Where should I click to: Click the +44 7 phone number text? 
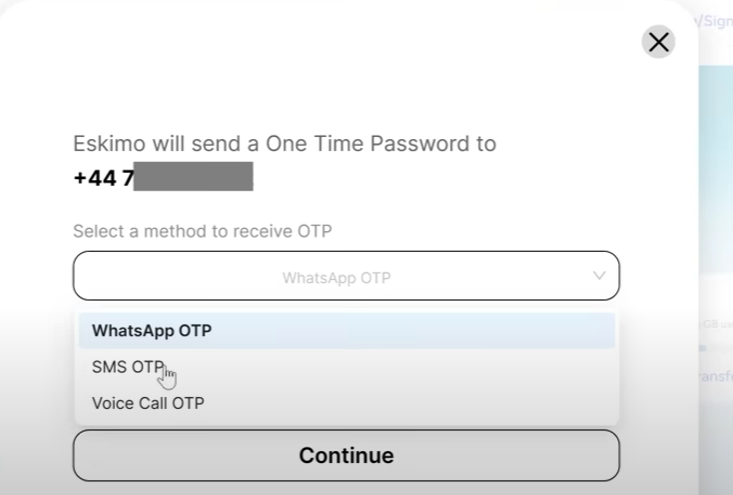pos(104,178)
